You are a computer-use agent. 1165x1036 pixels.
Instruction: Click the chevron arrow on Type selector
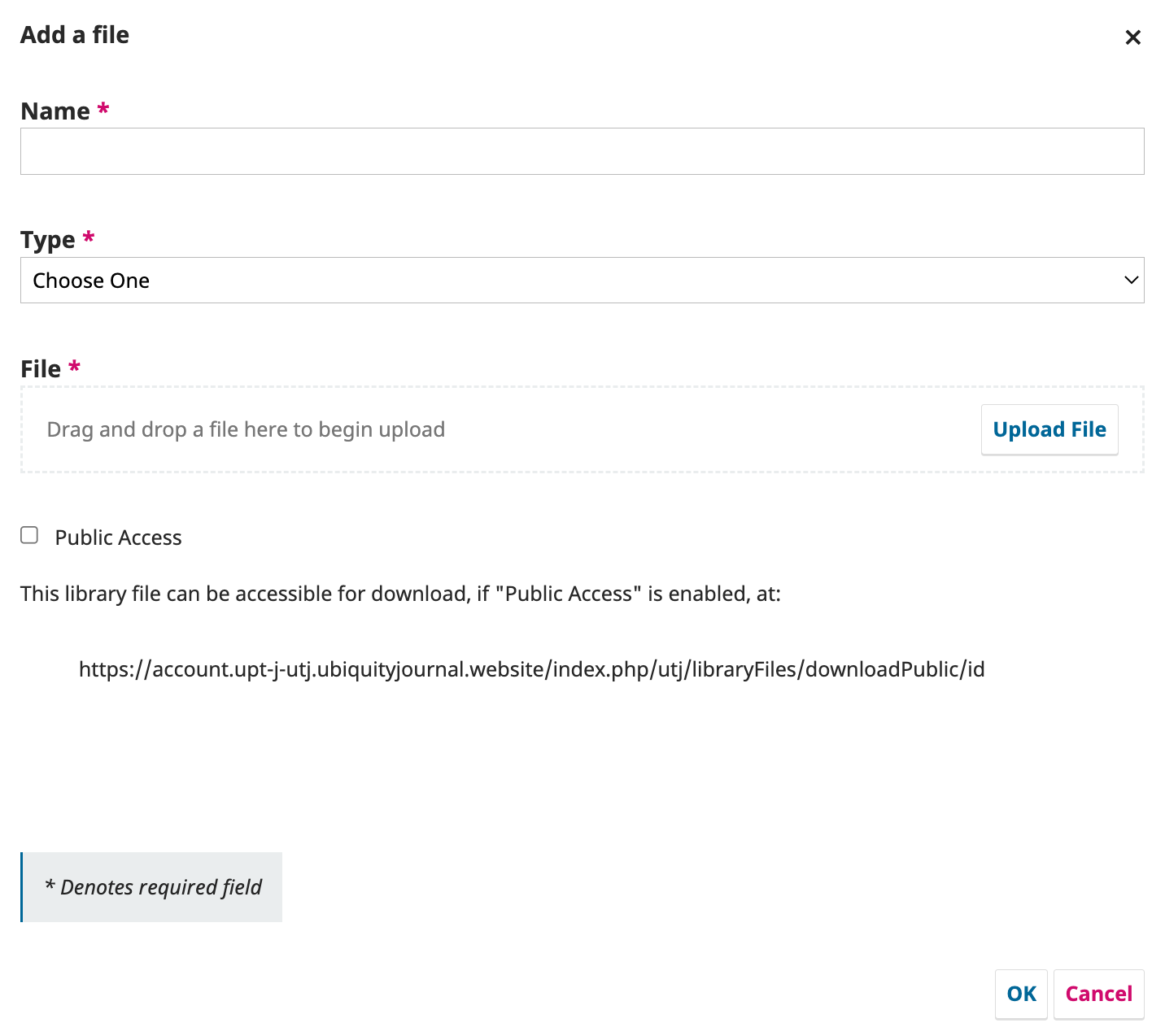pos(1131,281)
